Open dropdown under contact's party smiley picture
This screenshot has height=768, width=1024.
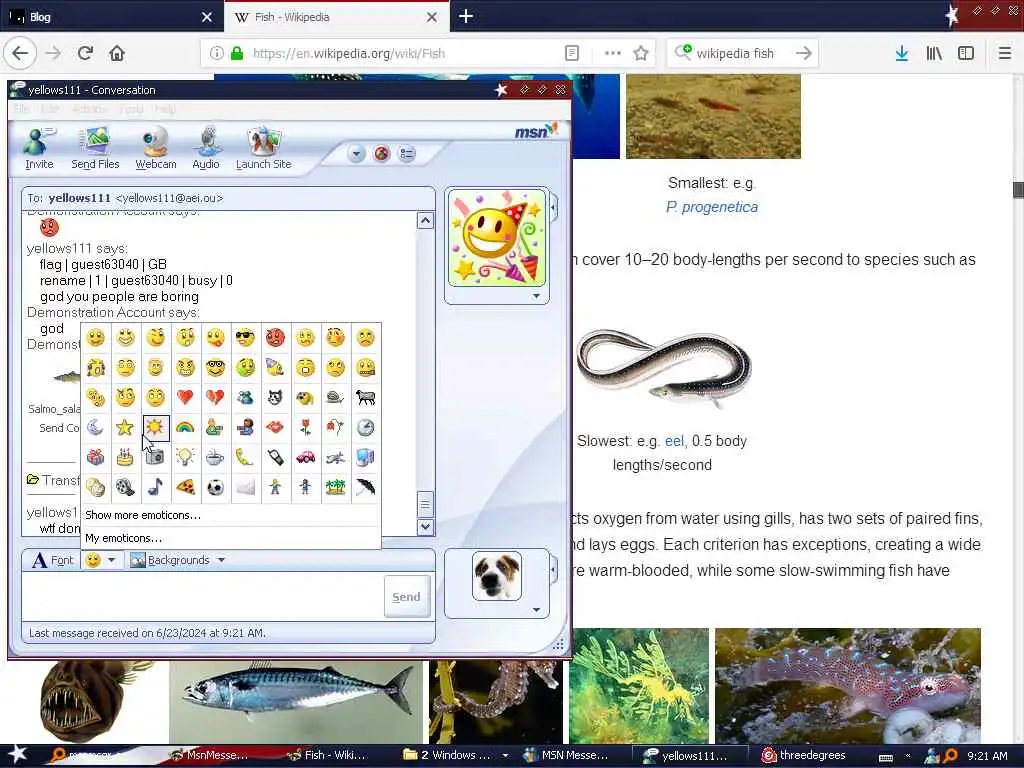[x=536, y=296]
